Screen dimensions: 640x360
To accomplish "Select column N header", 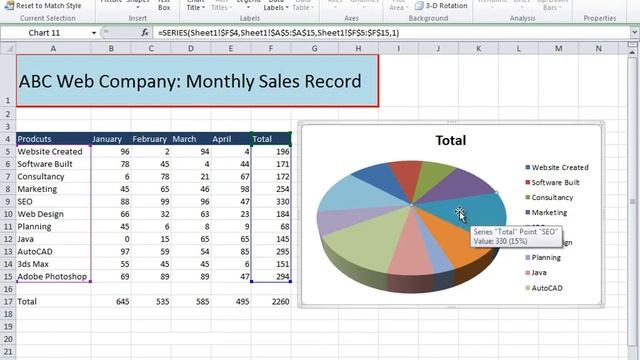I will click(598, 49).
